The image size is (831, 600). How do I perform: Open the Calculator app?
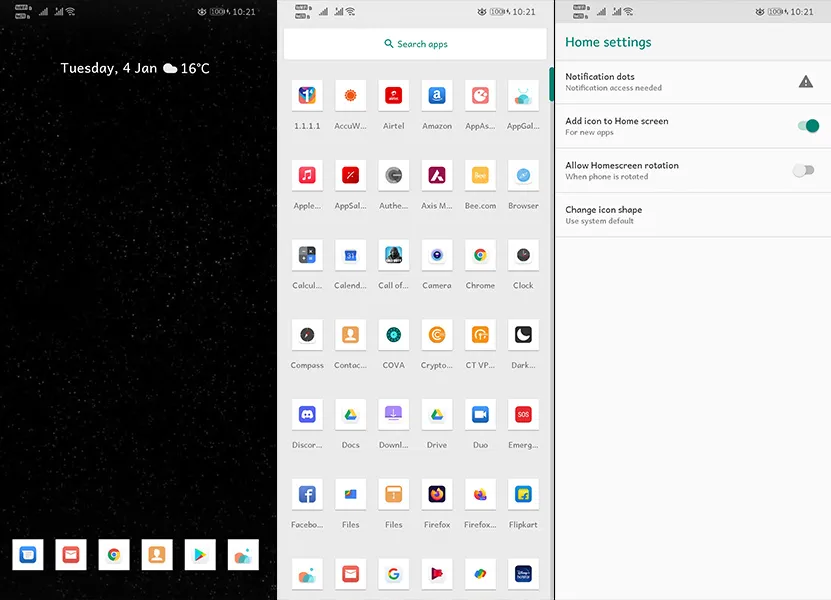click(x=306, y=255)
